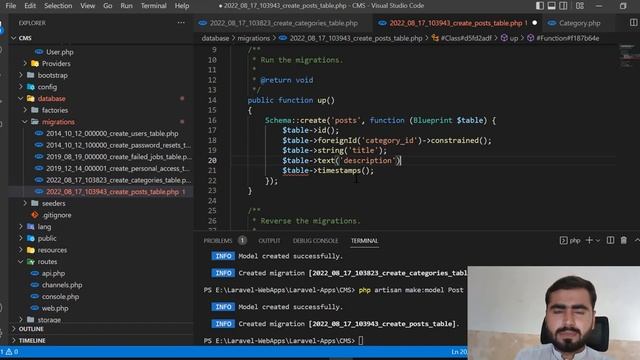This screenshot has width=640, height=360.
Task: Open the create_failed_jobs_table migration file
Action: (118, 157)
